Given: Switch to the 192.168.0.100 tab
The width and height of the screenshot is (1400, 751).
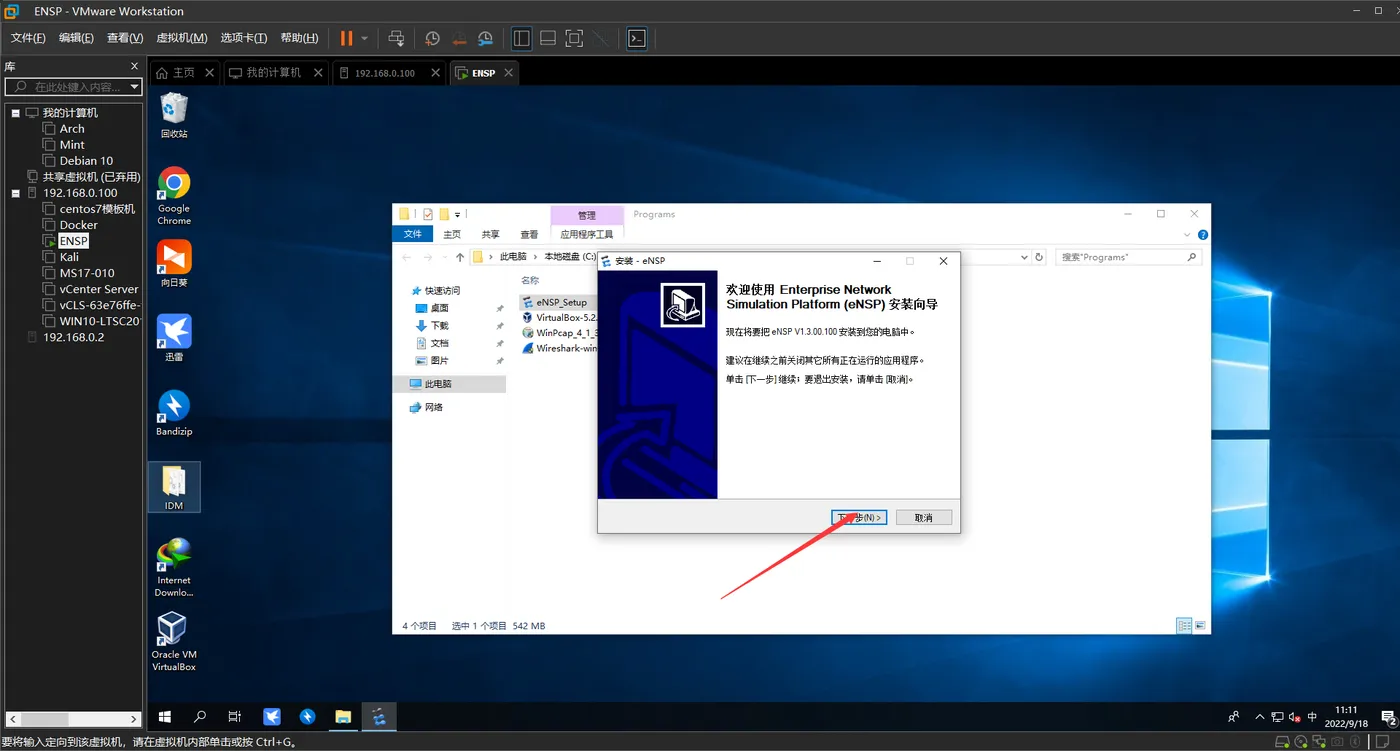Looking at the screenshot, I should point(385,73).
